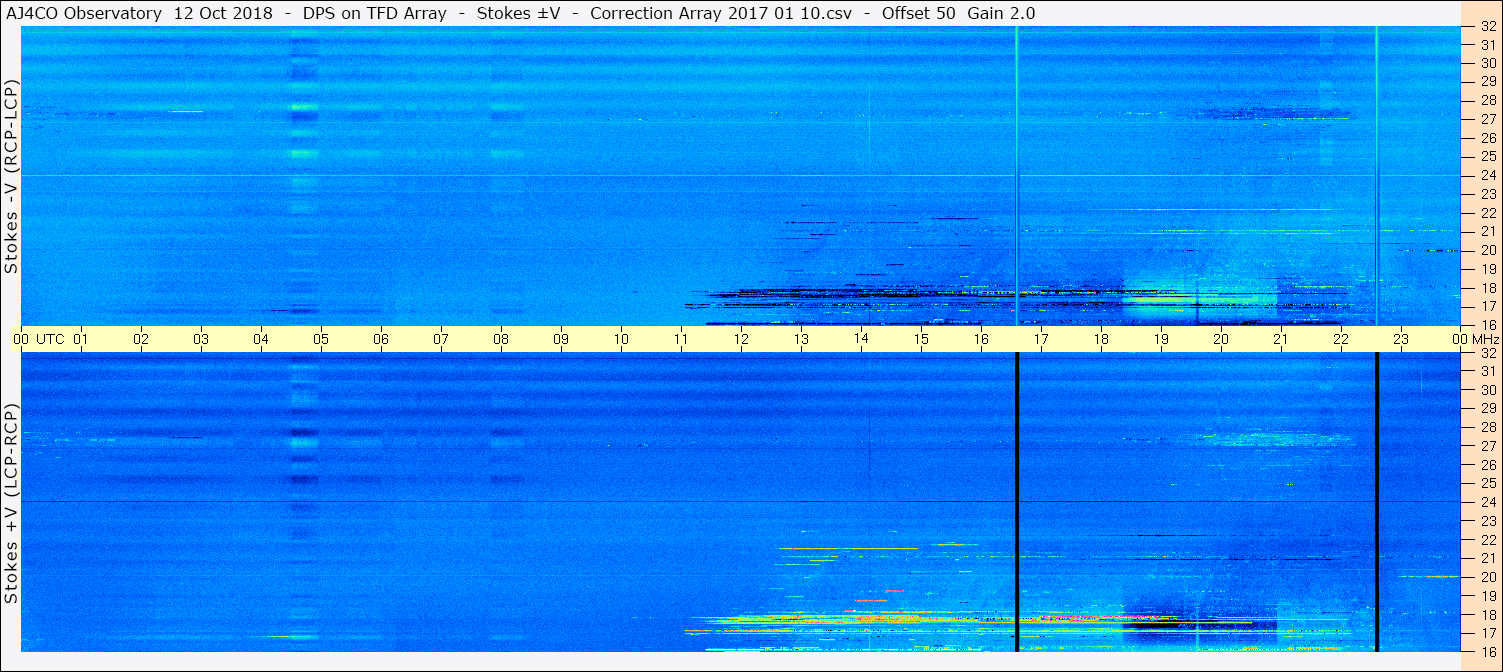Click the 16 MHz tick of the Stokes -V panel

click(x=1488, y=325)
